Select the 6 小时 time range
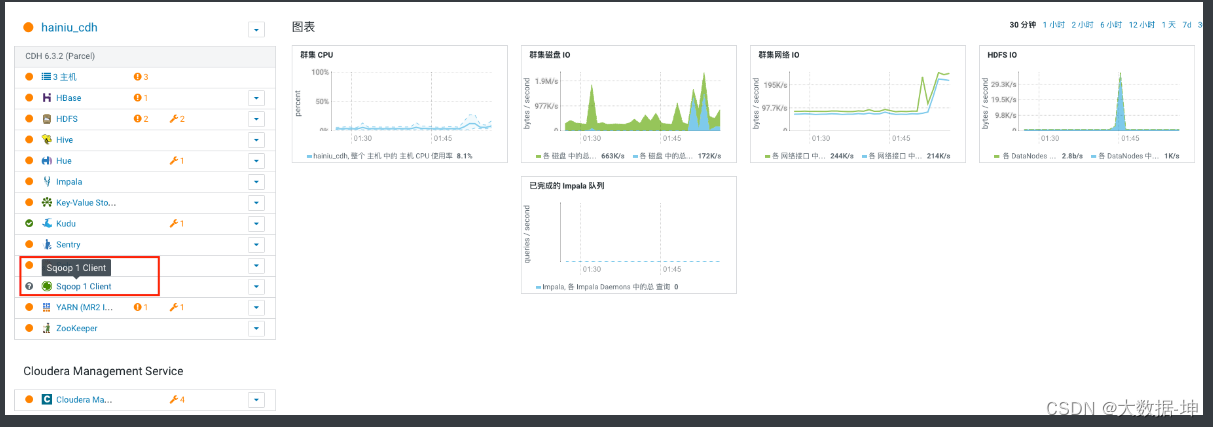This screenshot has height=427, width=1213. tap(1112, 25)
